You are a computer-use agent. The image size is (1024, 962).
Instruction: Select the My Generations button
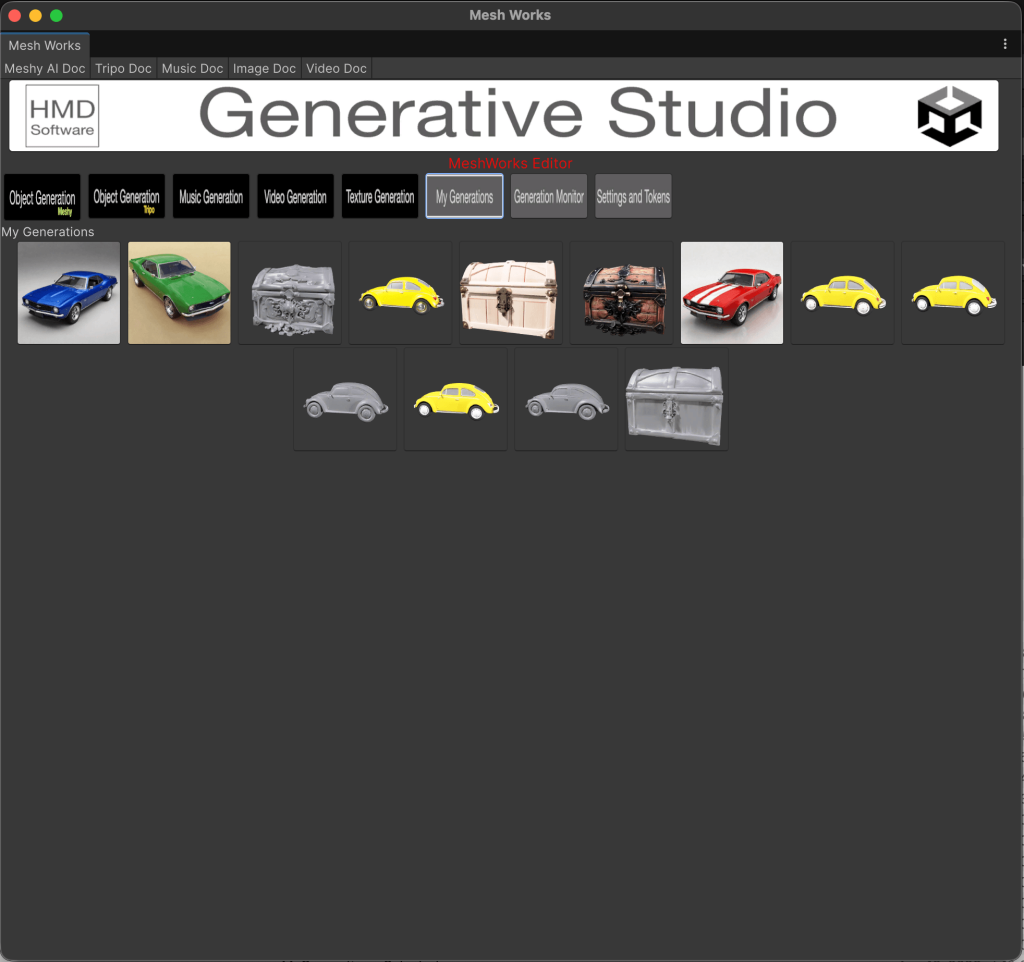(x=464, y=196)
